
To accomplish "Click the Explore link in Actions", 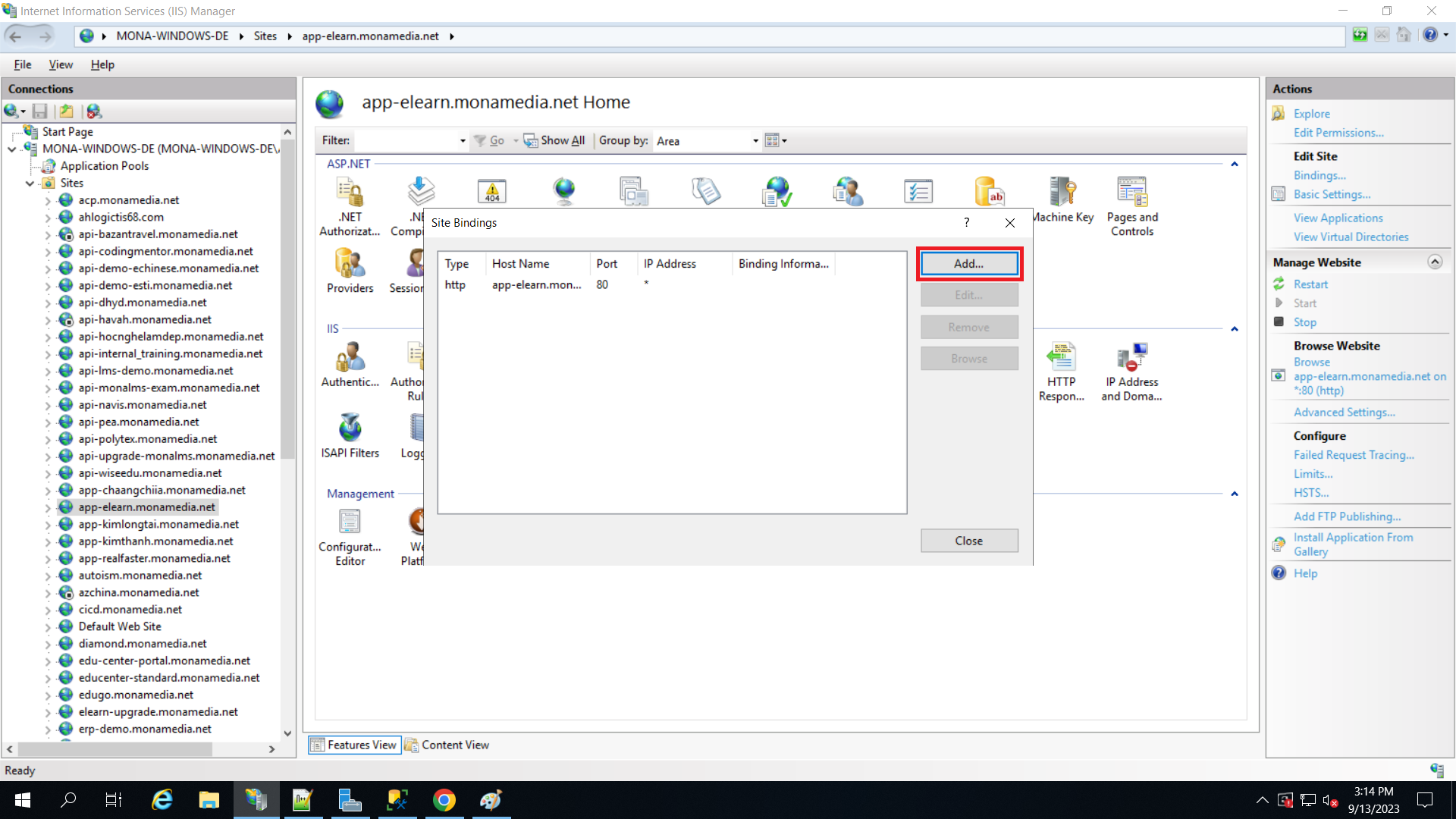I will coord(1311,114).
